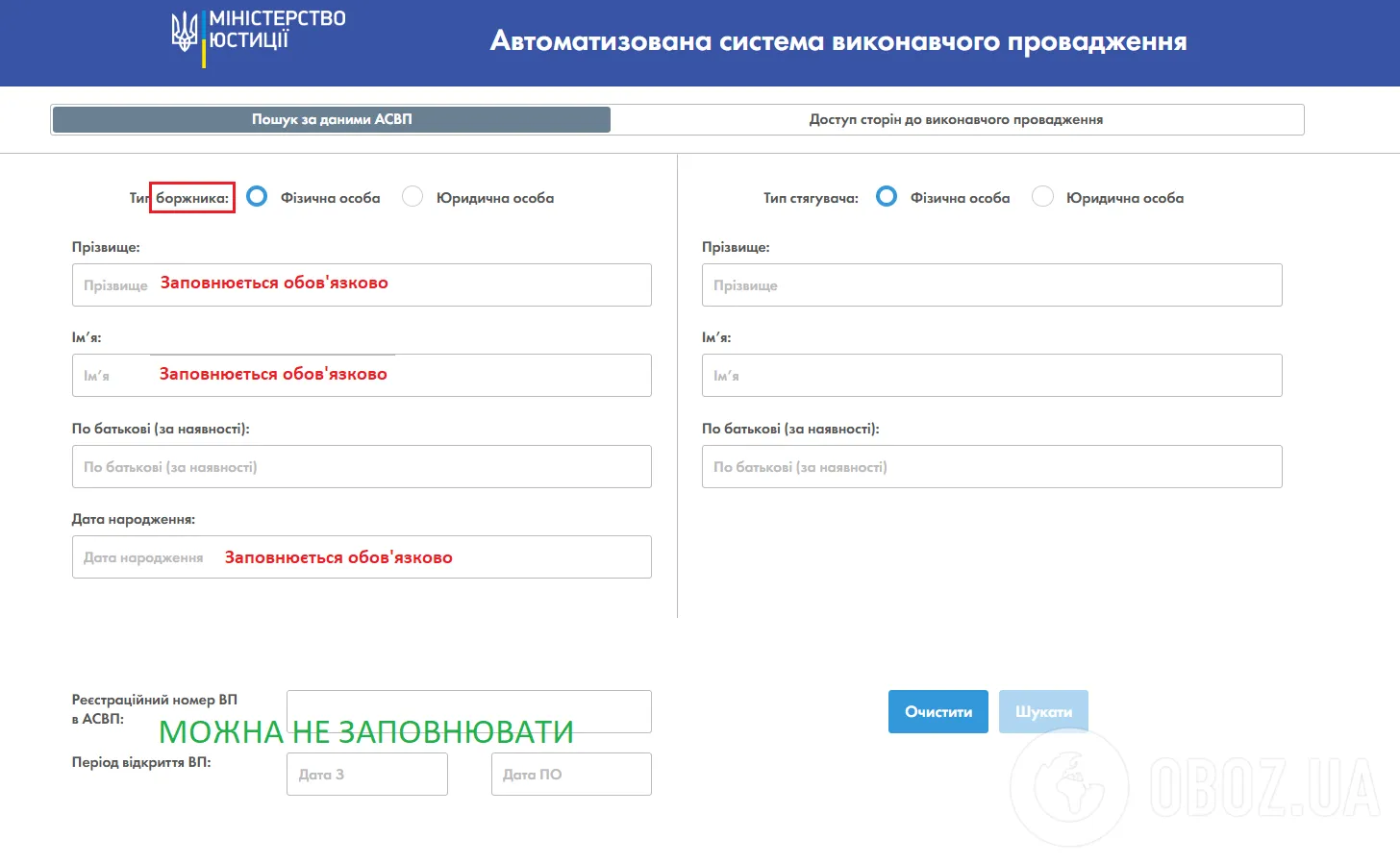Select Фізична особа for debtor type

tap(257, 196)
